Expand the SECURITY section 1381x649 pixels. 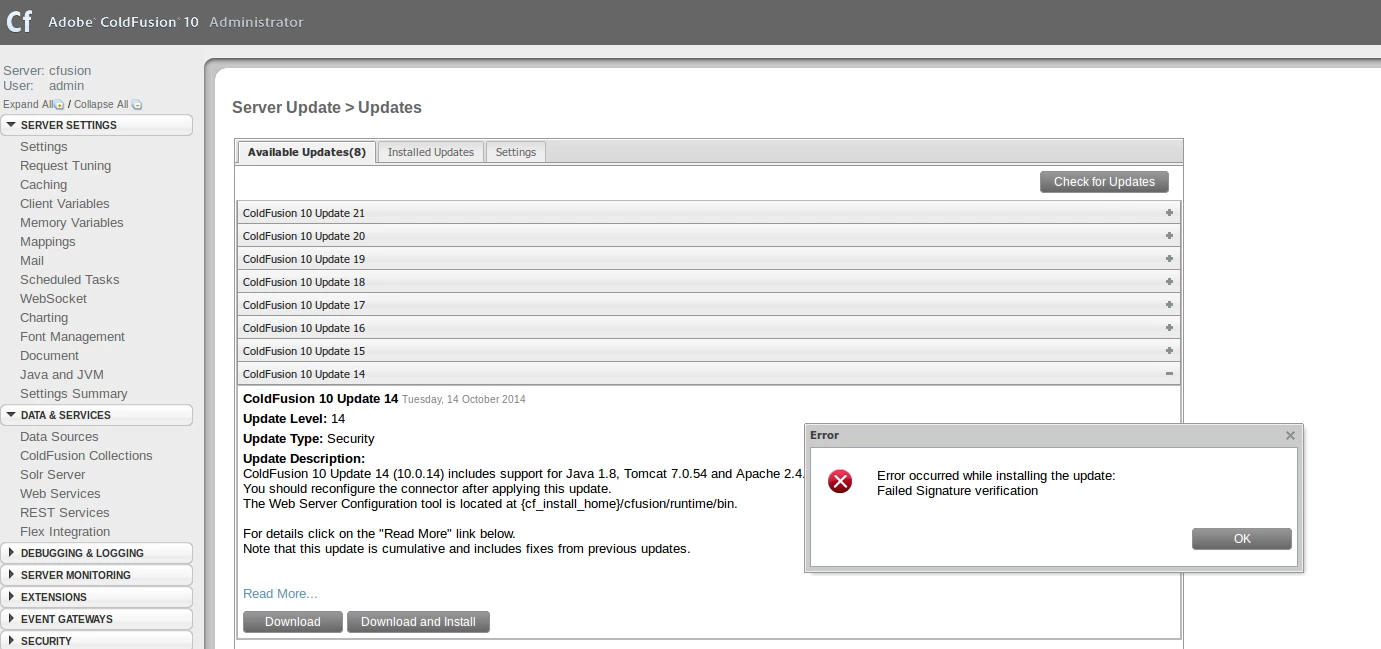click(96, 641)
